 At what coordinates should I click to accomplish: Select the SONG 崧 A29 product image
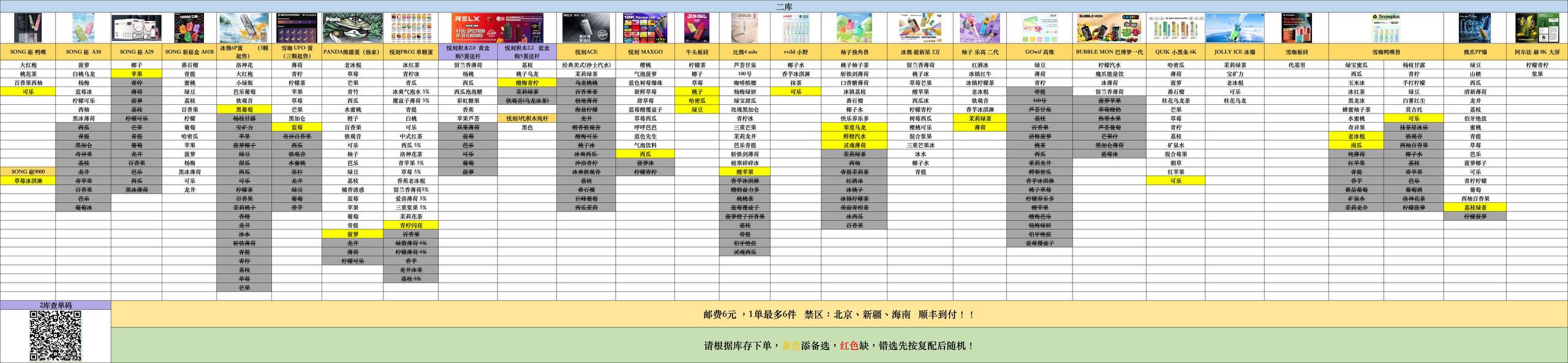[136, 28]
